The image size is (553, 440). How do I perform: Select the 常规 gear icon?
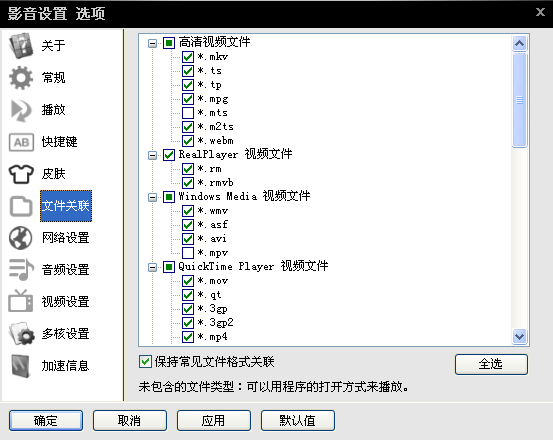21,78
